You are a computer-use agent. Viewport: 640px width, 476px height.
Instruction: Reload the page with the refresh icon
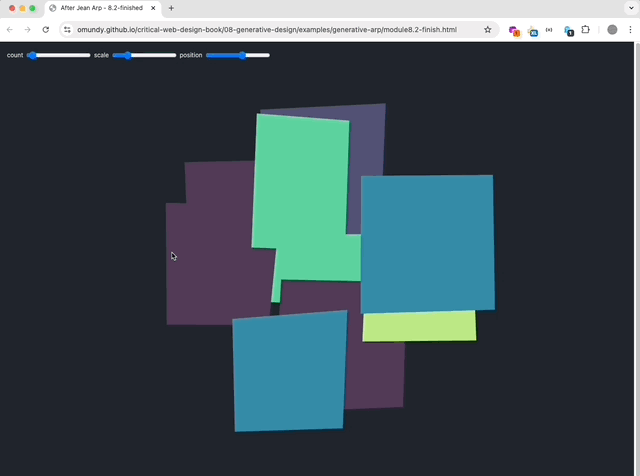click(45, 30)
